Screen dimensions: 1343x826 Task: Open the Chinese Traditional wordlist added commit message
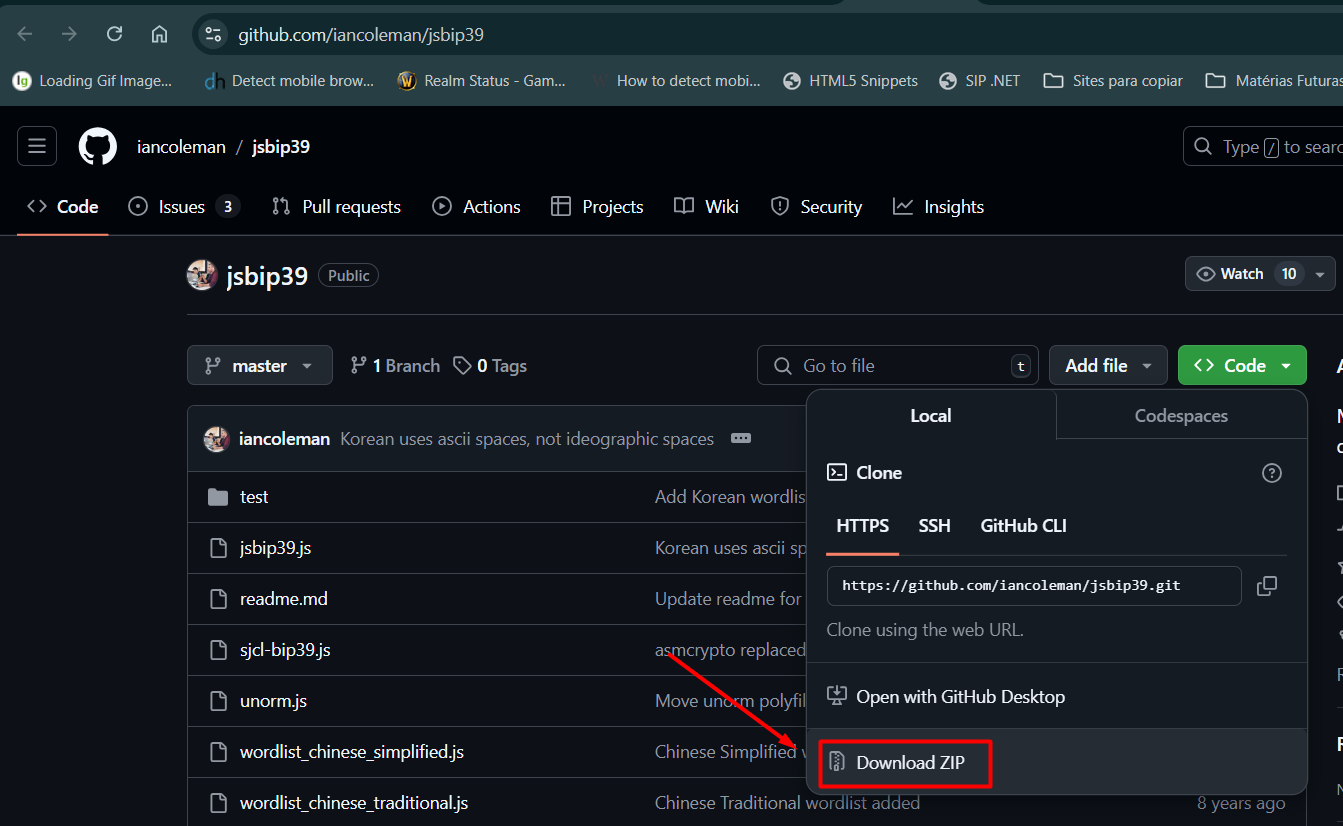tap(787, 803)
